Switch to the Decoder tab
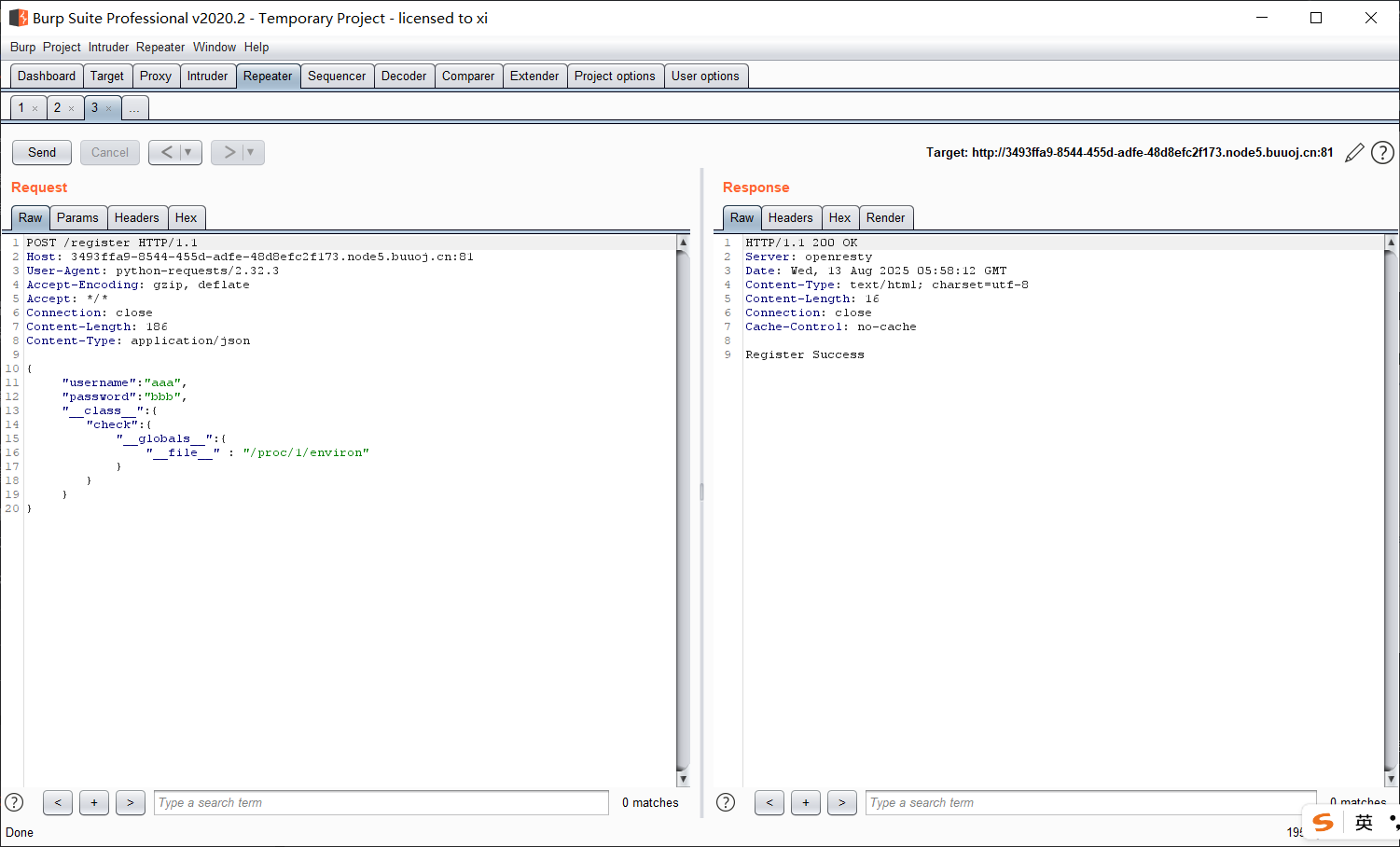The width and height of the screenshot is (1400, 847). pyautogui.click(x=404, y=76)
